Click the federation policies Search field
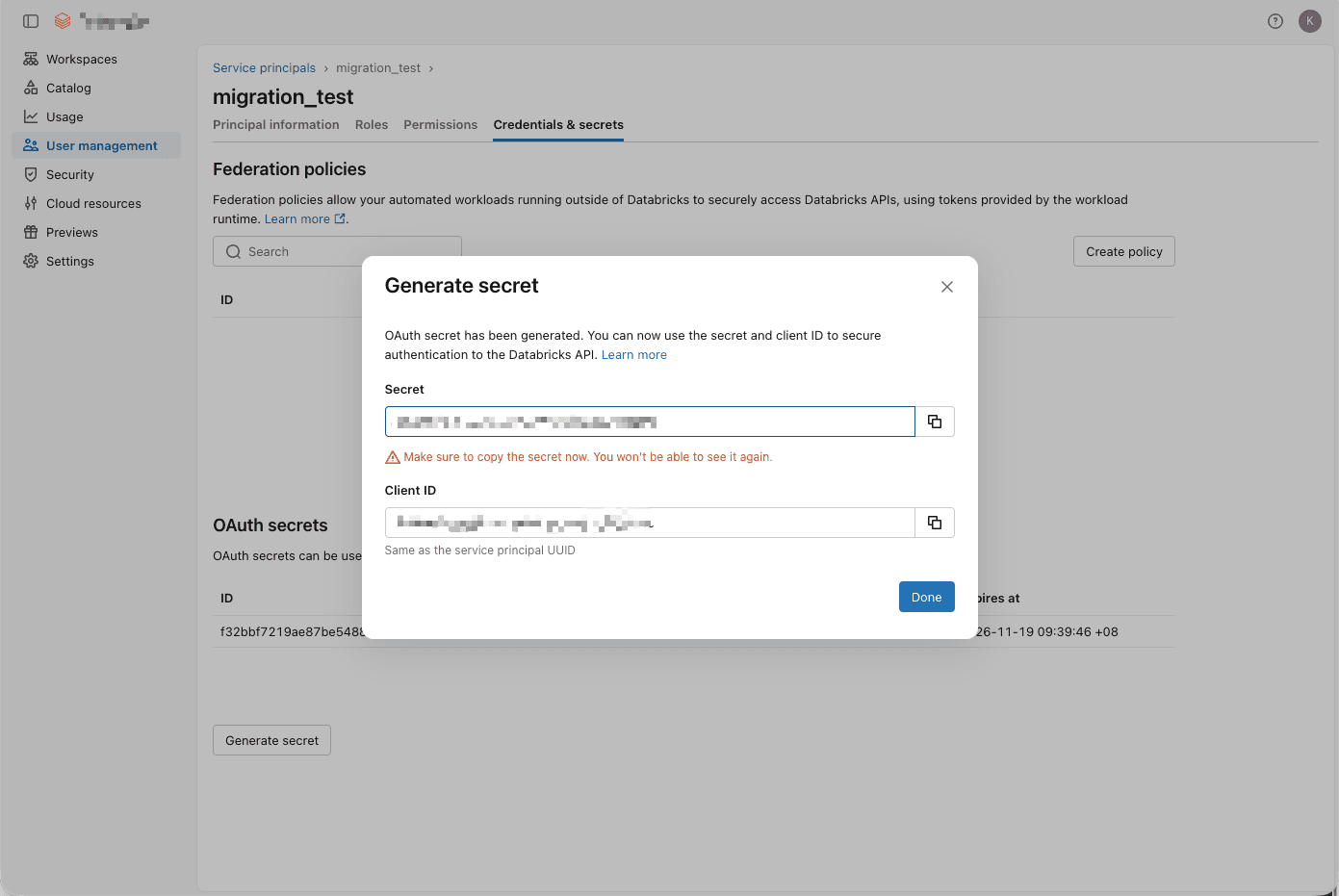The height and width of the screenshot is (896, 1339). point(337,251)
